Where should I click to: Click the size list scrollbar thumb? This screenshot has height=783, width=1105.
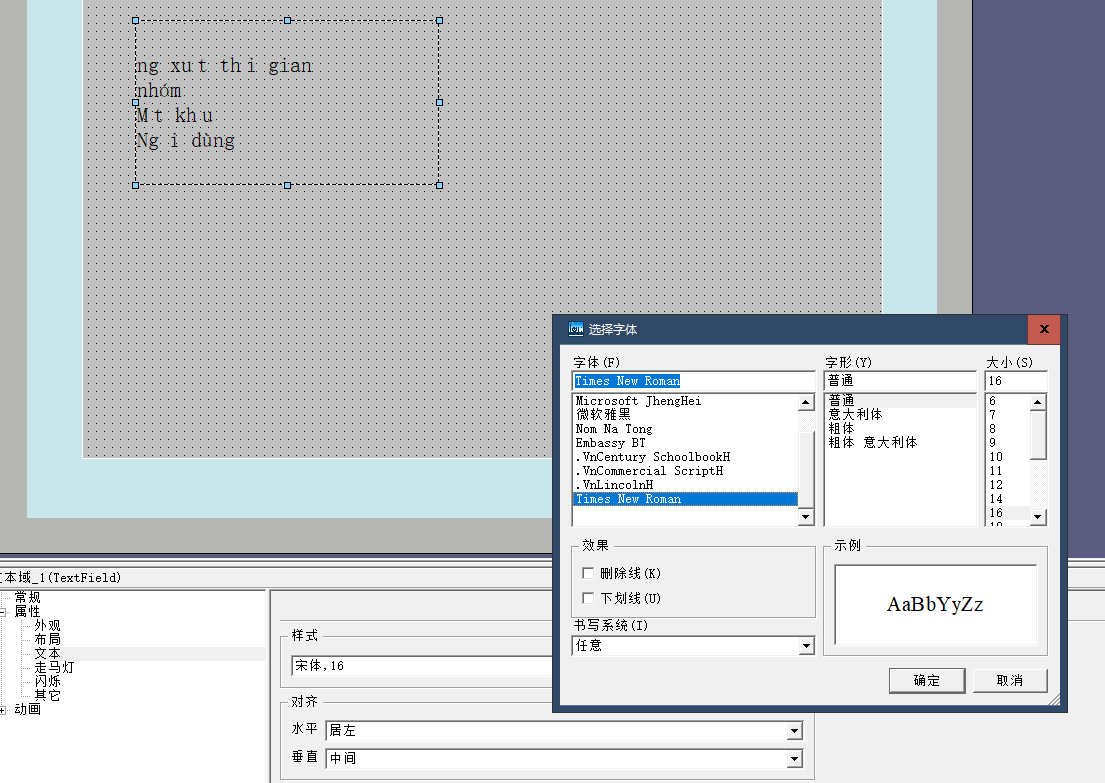point(1037,435)
